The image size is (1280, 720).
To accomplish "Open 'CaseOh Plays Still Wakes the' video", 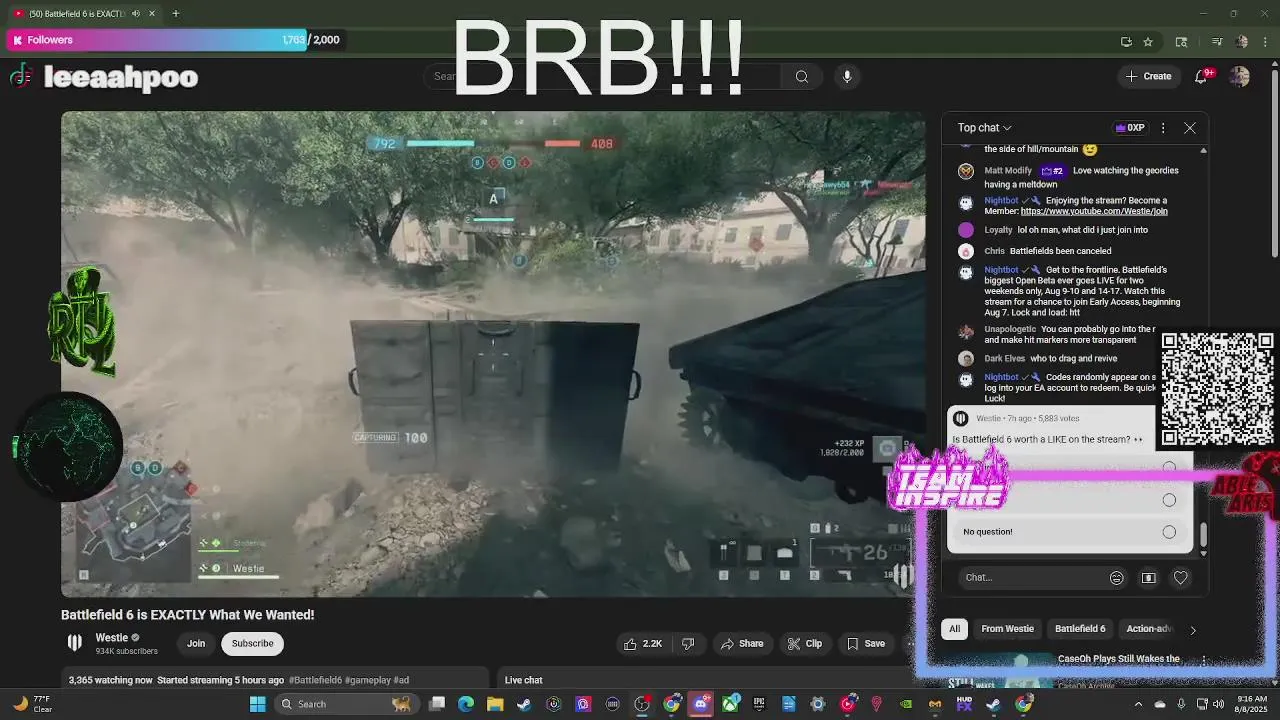I will coord(1118,659).
